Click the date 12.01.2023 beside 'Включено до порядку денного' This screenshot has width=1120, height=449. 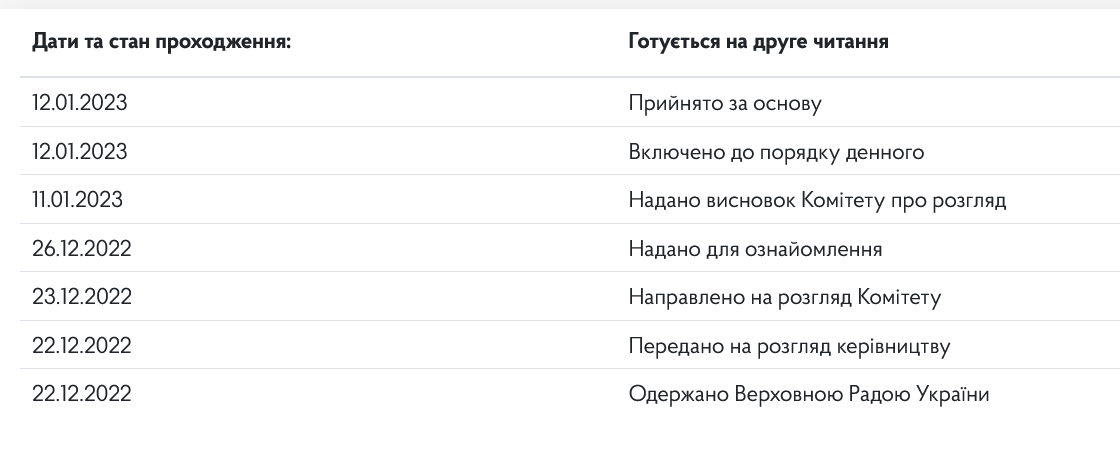point(79,152)
